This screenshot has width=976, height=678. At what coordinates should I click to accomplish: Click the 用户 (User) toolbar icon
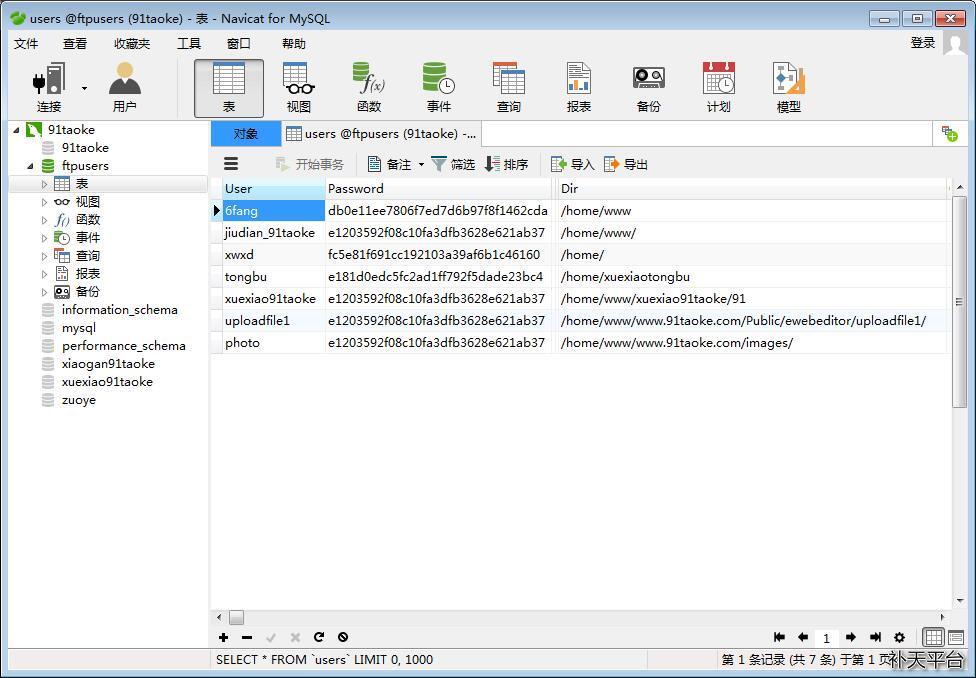click(124, 87)
